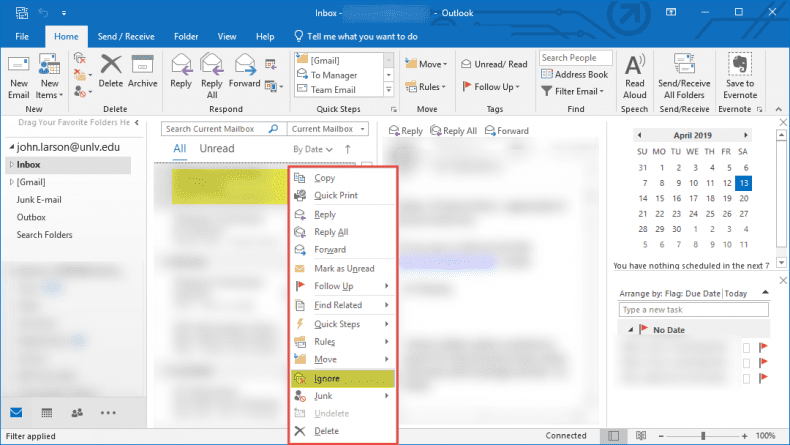This screenshot has height=445, width=790.
Task: Toggle Unread/Read for the message
Action: (x=493, y=64)
